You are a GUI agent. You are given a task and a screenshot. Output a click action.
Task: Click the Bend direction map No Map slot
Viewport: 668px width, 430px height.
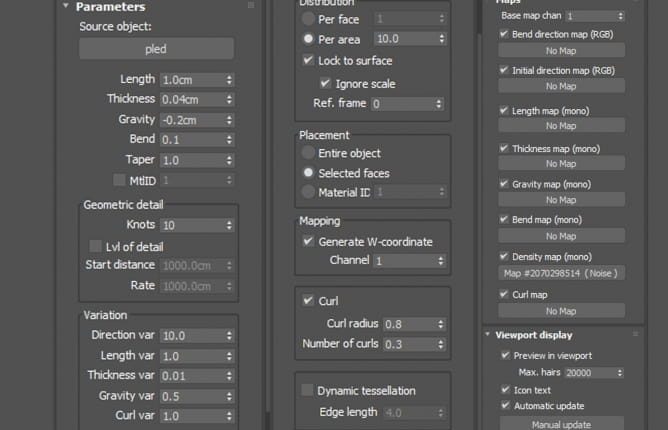click(x=561, y=50)
